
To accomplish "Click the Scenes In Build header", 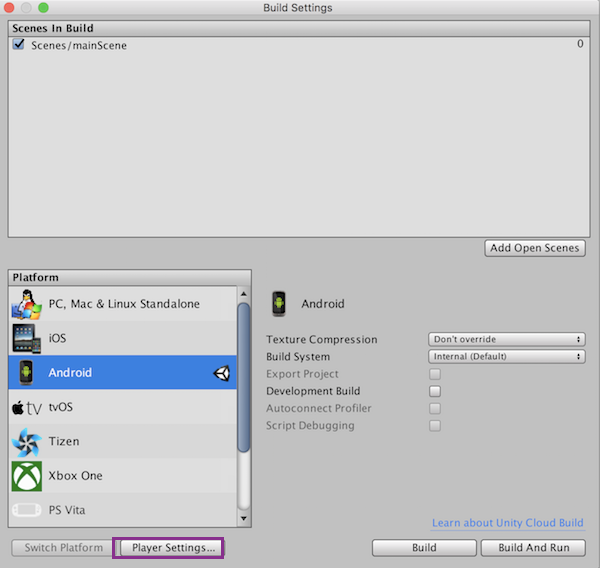I will (x=299, y=28).
